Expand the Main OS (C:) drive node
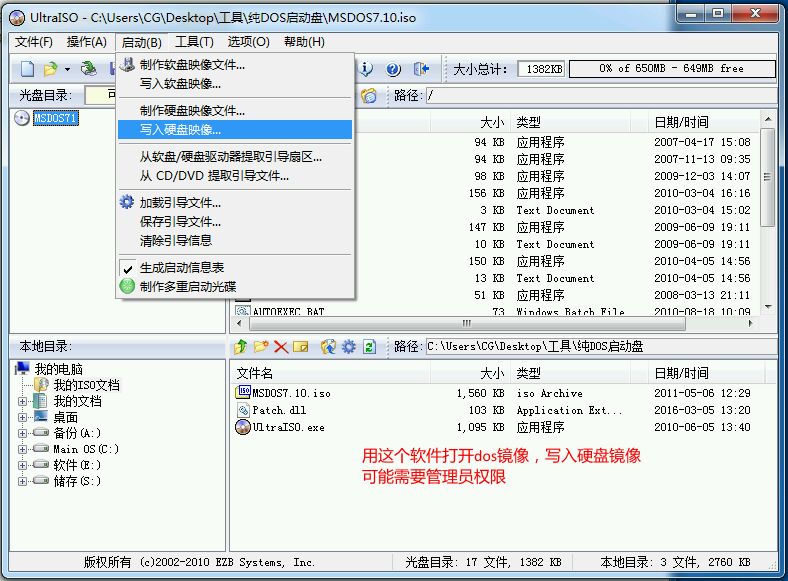The image size is (788, 581). pos(22,449)
